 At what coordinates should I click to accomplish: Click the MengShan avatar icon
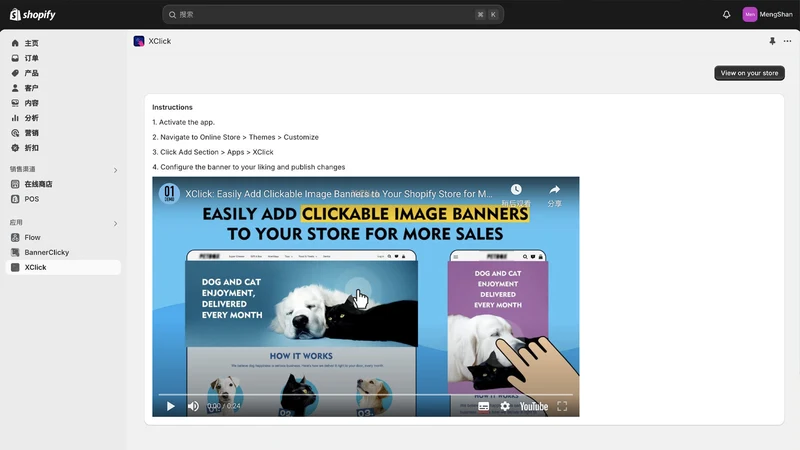(749, 14)
